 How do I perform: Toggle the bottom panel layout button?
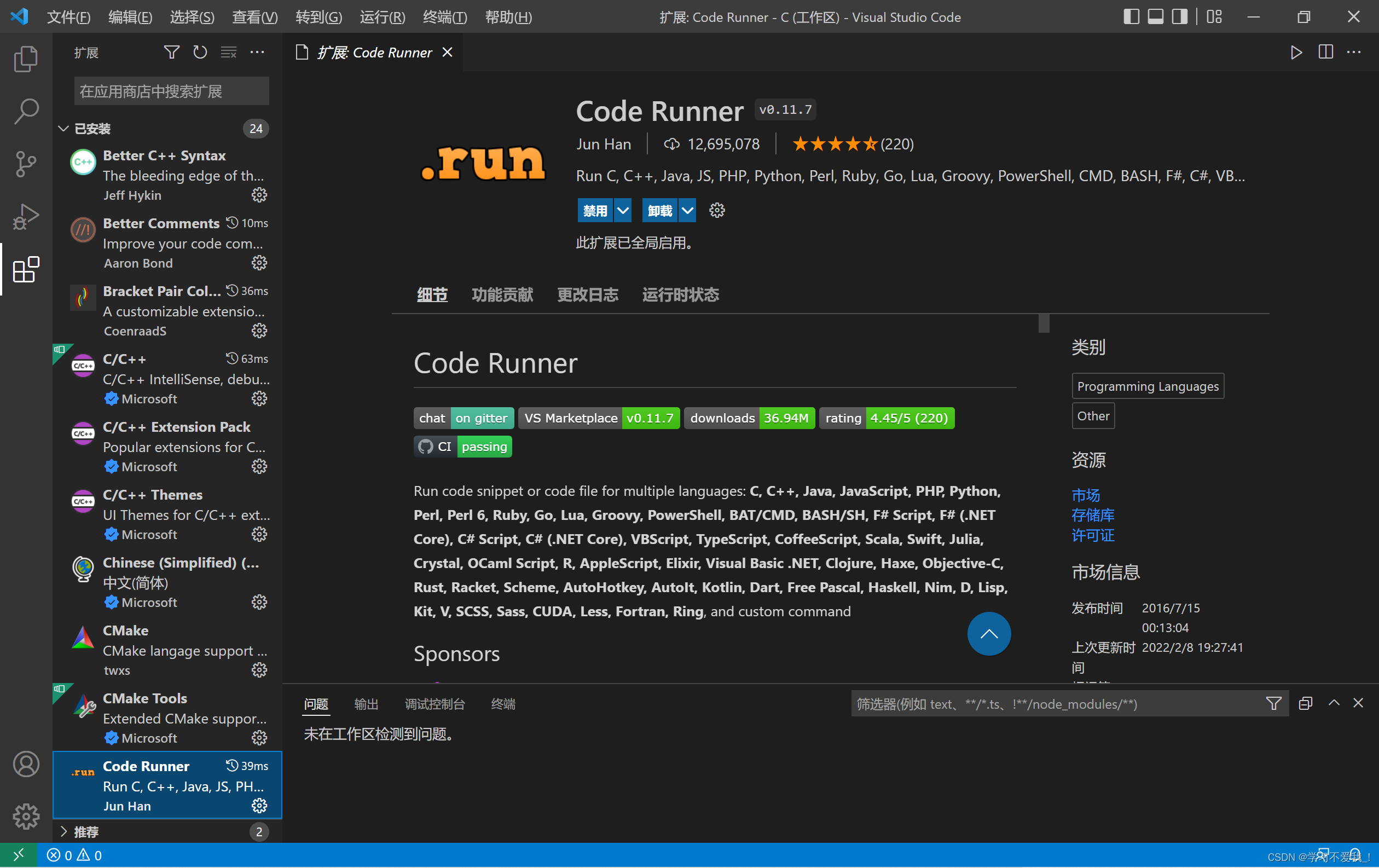pyautogui.click(x=1156, y=16)
